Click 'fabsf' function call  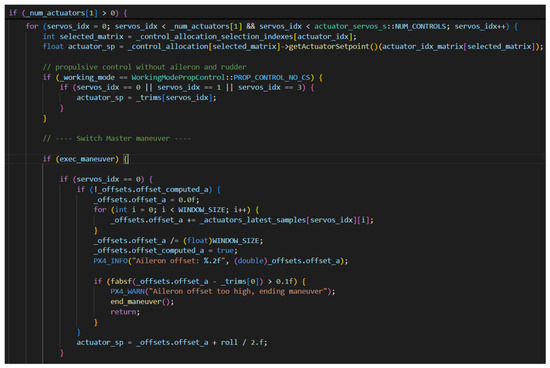tap(121, 281)
